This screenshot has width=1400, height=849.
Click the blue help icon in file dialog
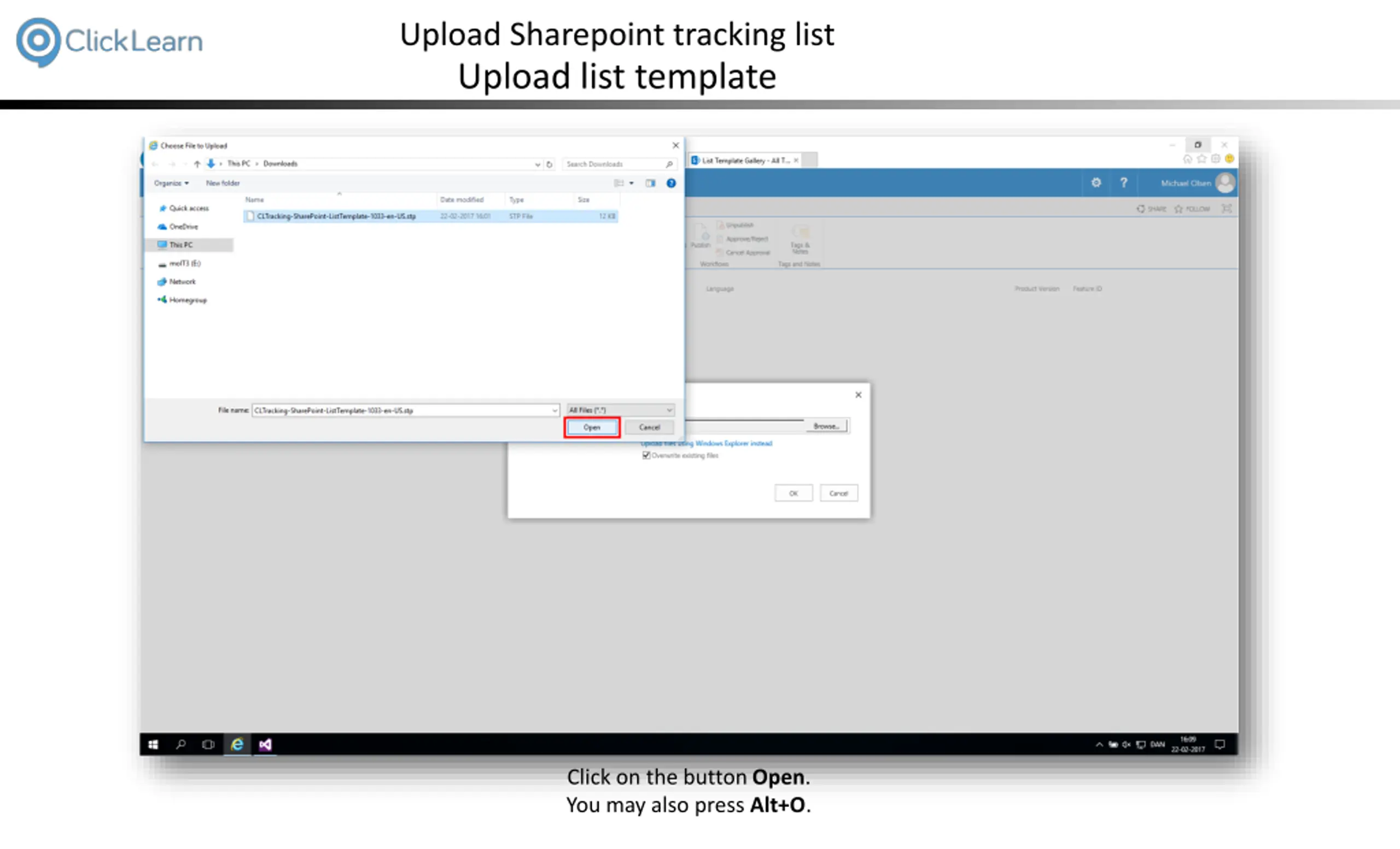click(671, 183)
